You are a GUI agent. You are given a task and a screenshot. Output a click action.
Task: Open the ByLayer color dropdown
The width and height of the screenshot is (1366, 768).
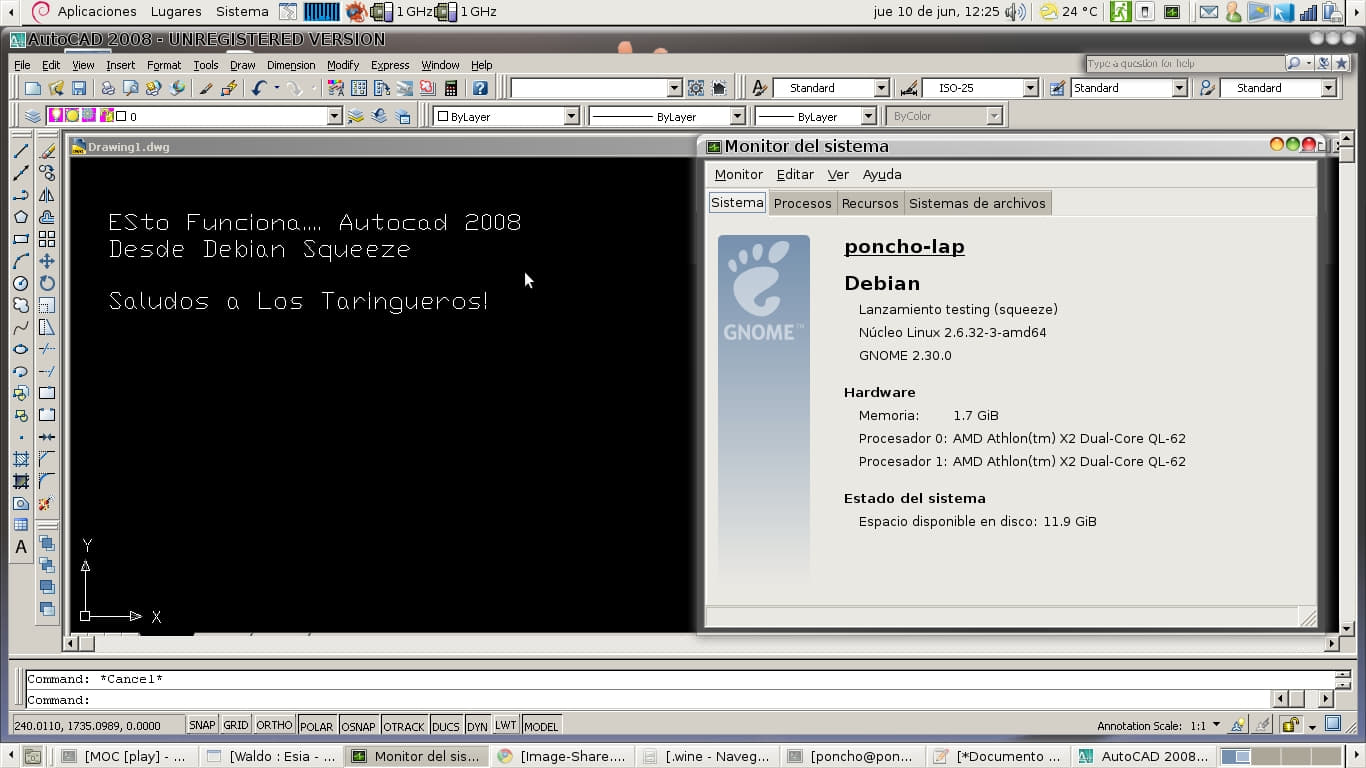(x=571, y=116)
